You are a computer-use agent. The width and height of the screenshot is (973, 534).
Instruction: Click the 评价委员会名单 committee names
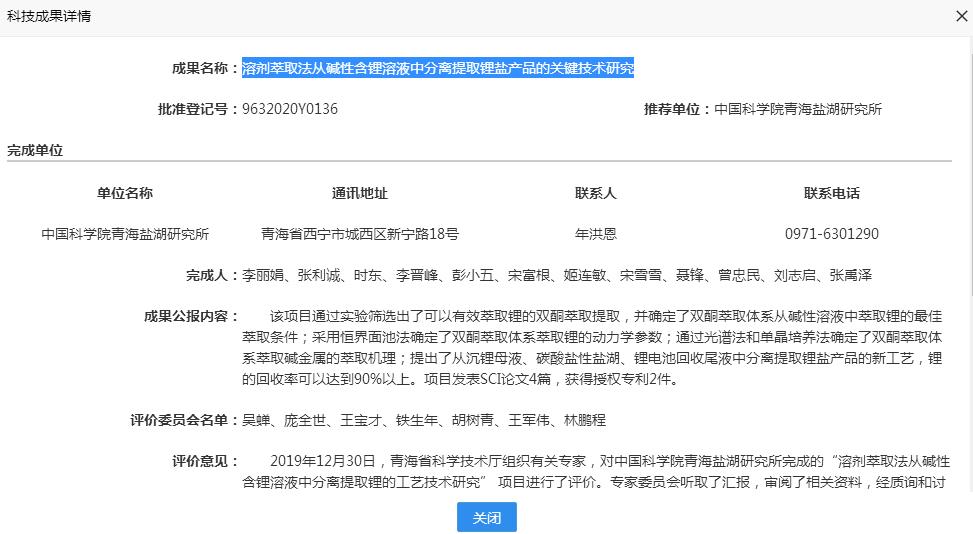click(x=424, y=420)
